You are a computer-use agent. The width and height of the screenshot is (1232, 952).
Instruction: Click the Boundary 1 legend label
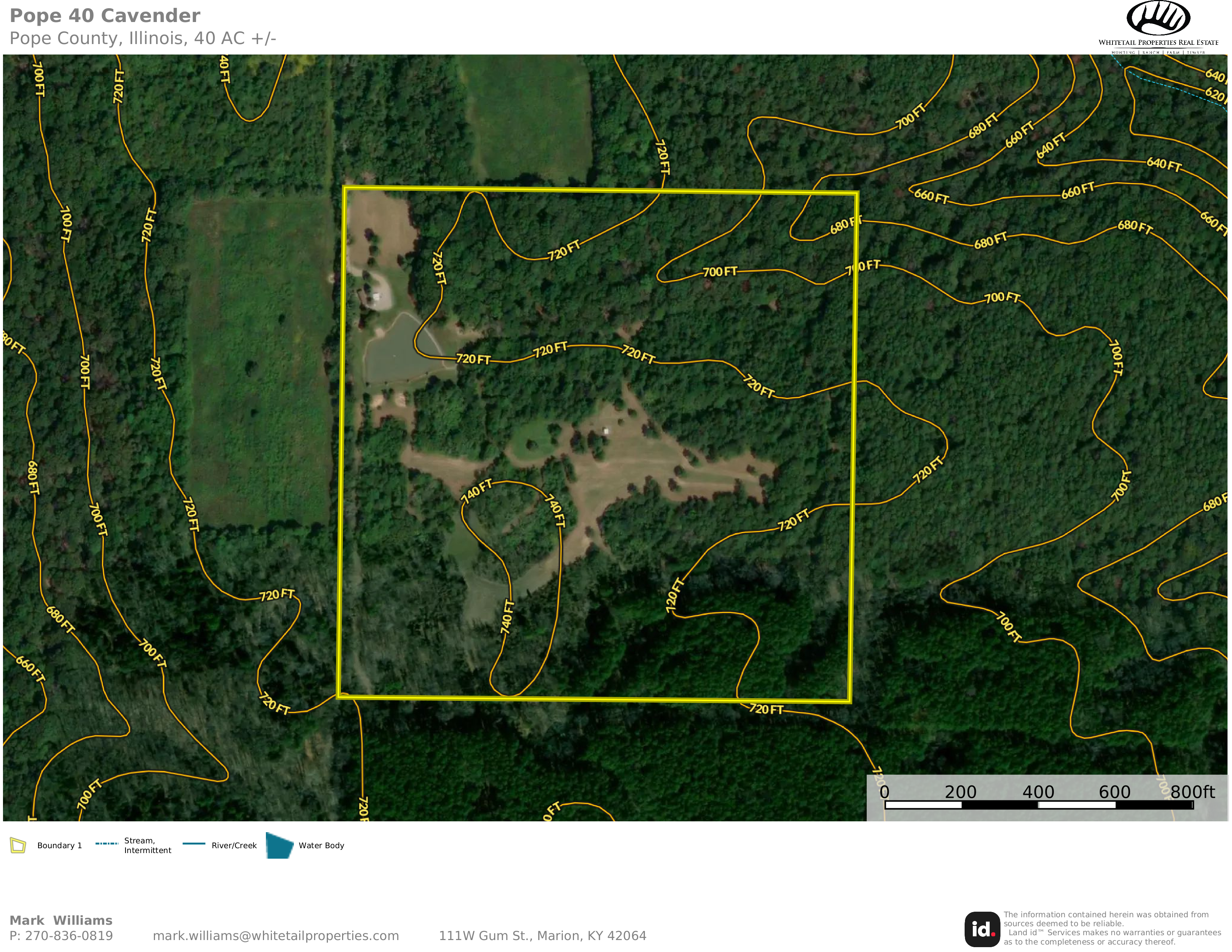[x=59, y=845]
